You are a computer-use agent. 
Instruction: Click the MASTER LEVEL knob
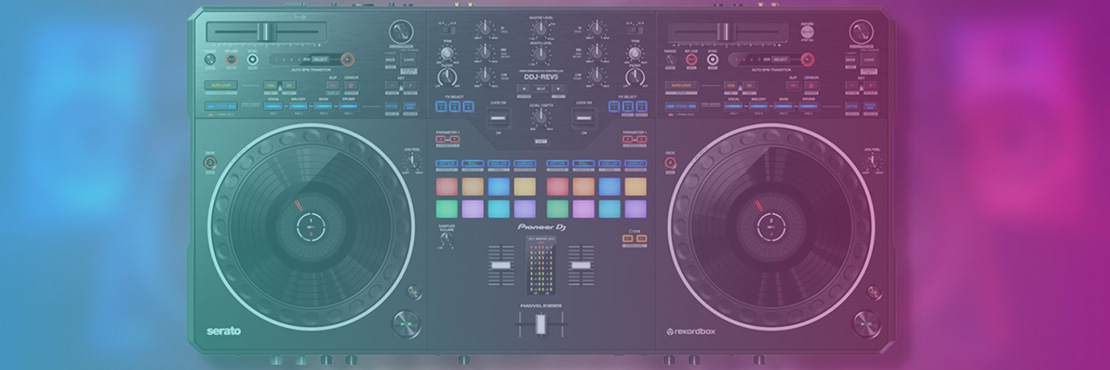tap(540, 28)
